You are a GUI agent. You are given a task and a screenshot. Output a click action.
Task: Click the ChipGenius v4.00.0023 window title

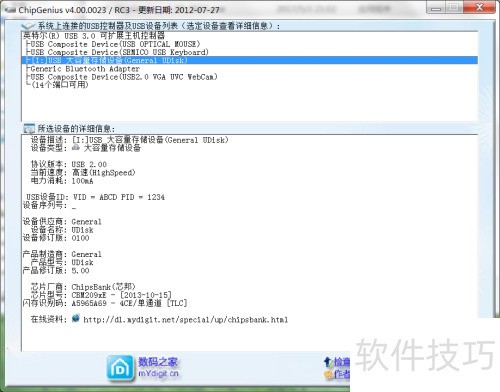(x=119, y=10)
